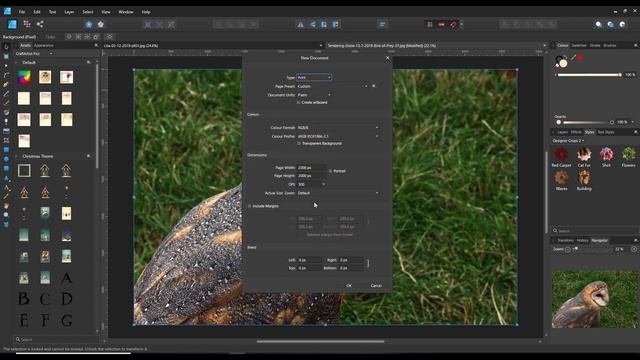
Task: Click the Designer persona icon in the toolbar
Action: pos(12,24)
